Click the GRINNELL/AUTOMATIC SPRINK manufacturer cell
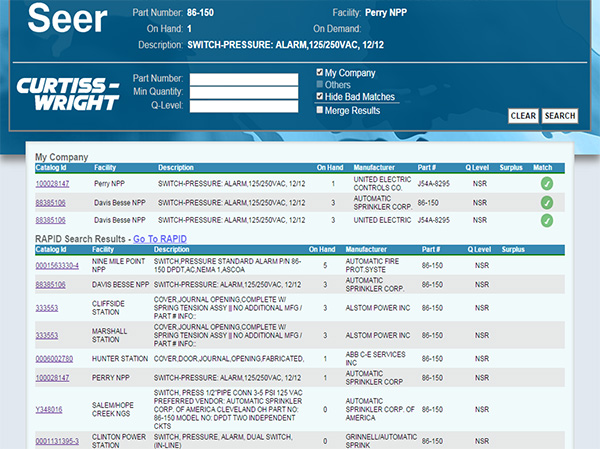The width and height of the screenshot is (600, 449). tap(381, 441)
